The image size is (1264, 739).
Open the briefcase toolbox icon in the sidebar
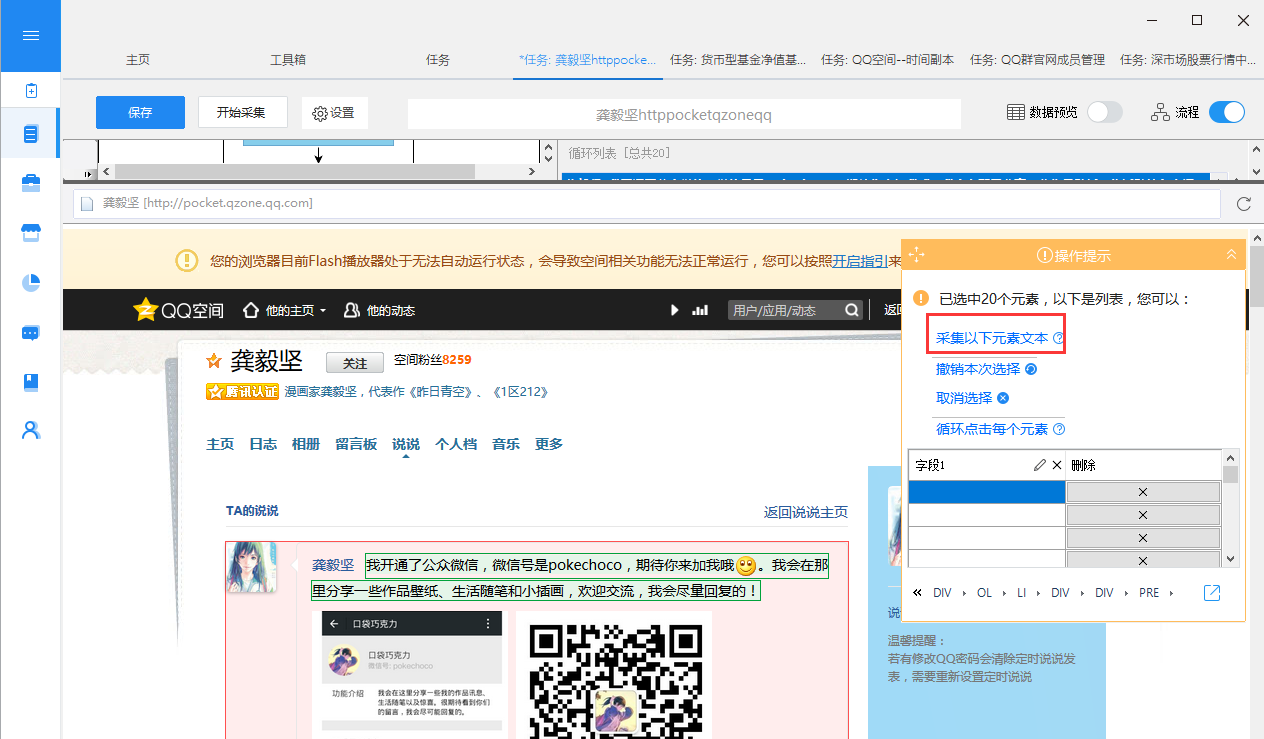pos(31,183)
